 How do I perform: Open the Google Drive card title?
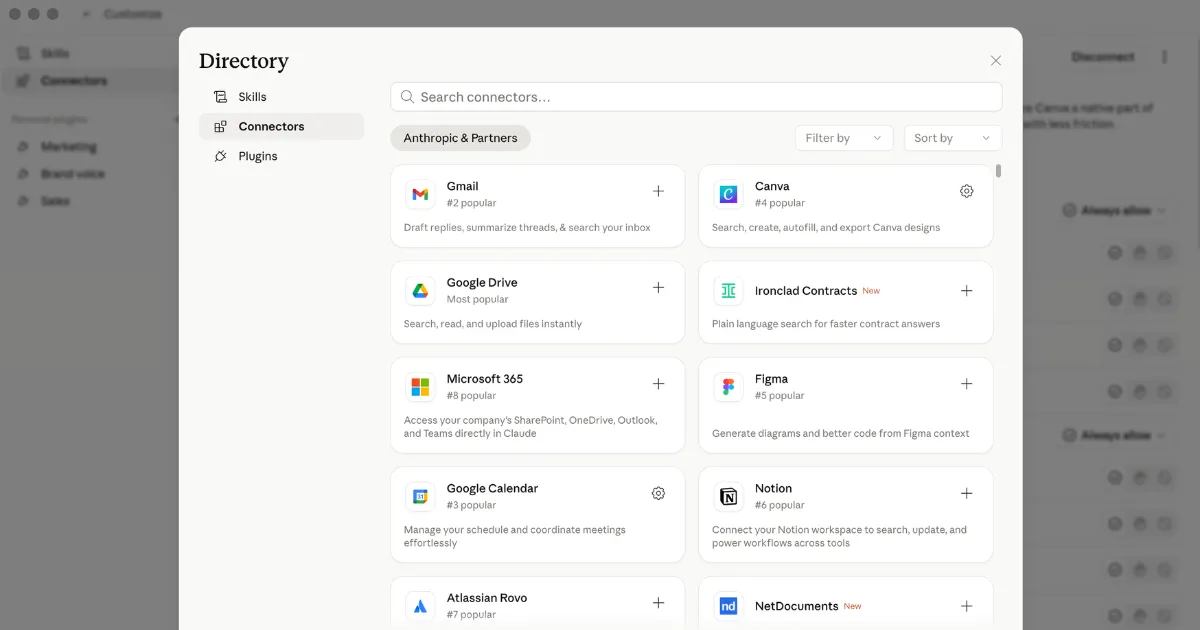pos(482,283)
